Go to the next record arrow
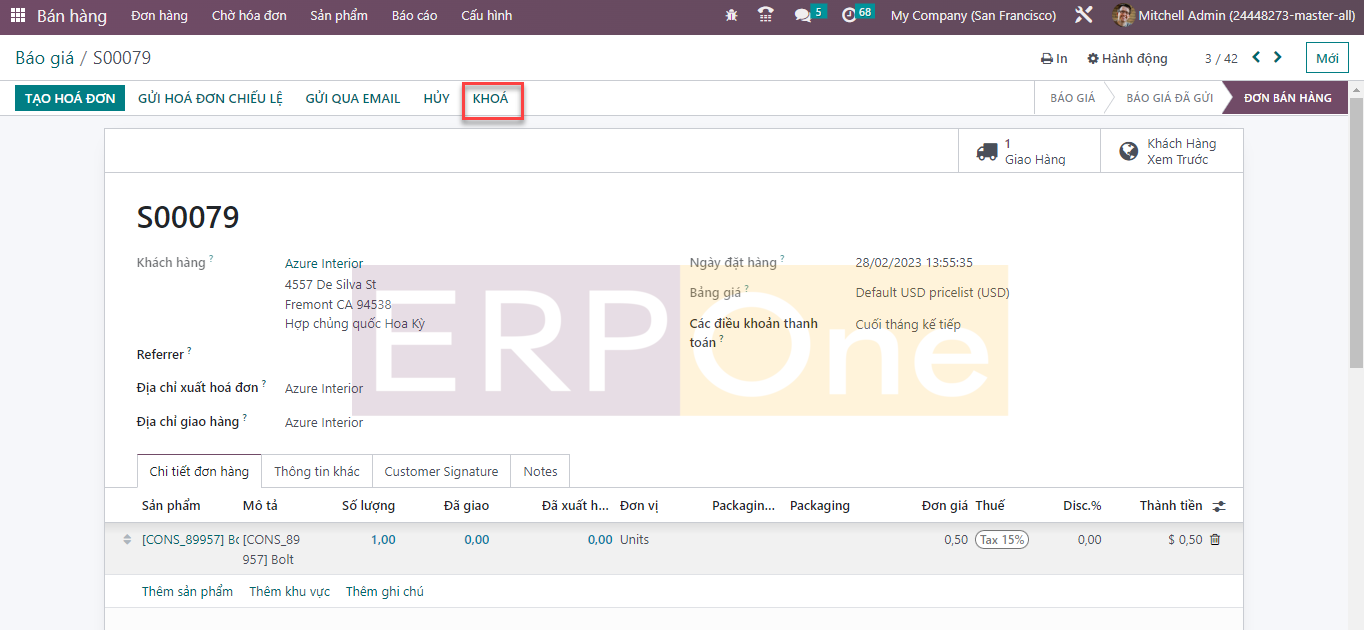This screenshot has height=630, width=1364. click(1278, 58)
